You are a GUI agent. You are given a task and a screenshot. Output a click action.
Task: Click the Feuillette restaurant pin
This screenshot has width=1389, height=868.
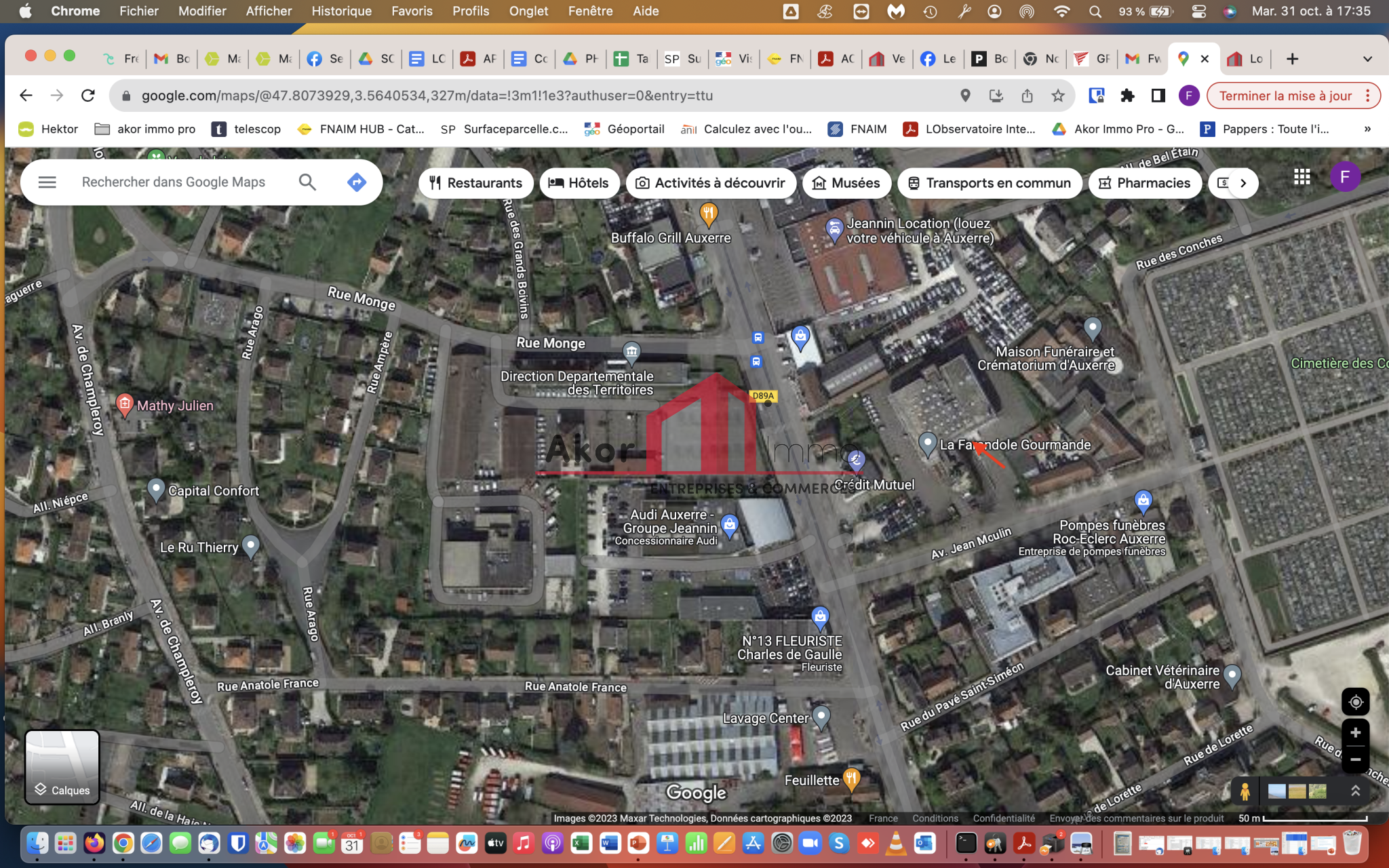(851, 778)
